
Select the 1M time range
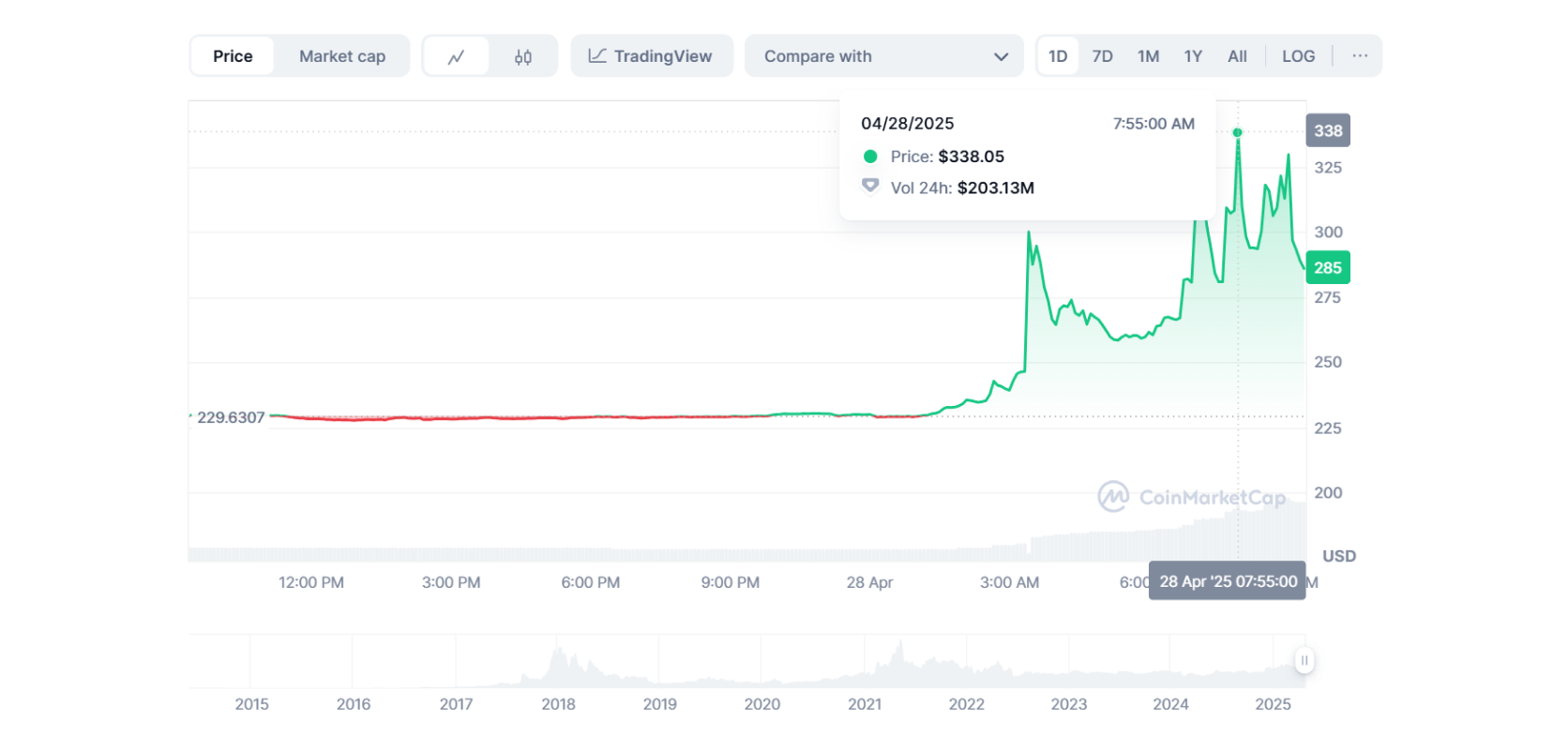tap(1148, 56)
